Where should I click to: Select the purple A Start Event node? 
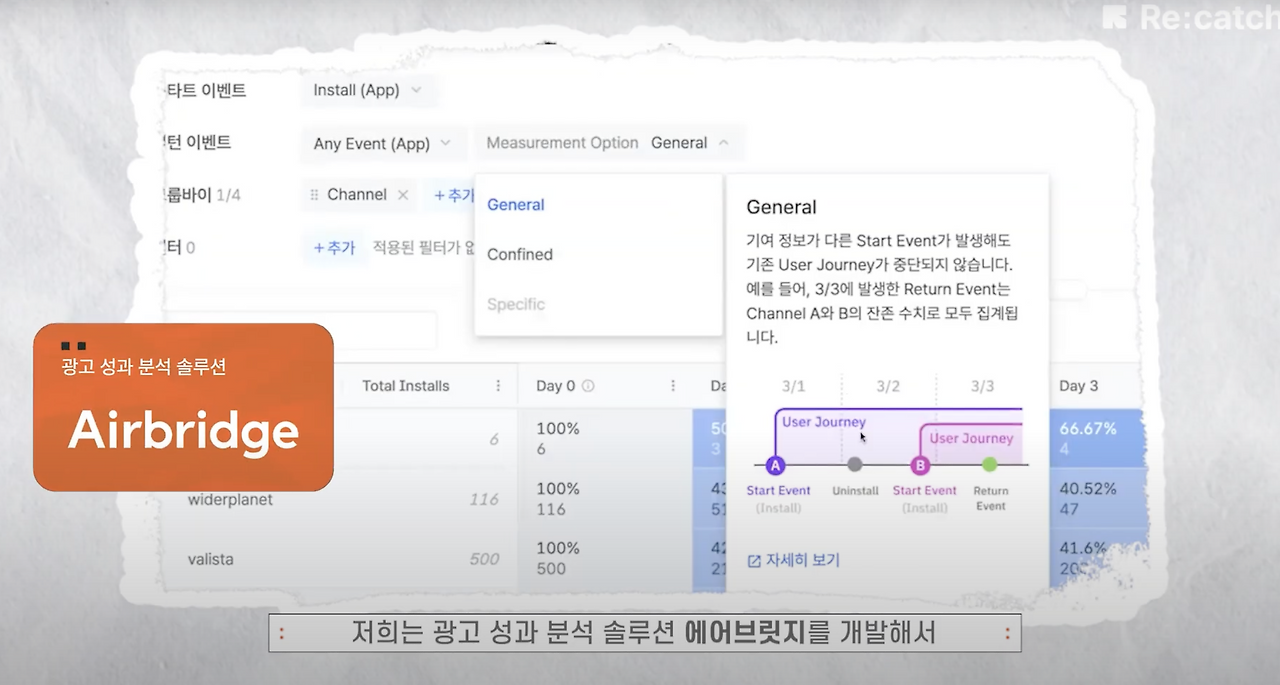pyautogui.click(x=774, y=465)
